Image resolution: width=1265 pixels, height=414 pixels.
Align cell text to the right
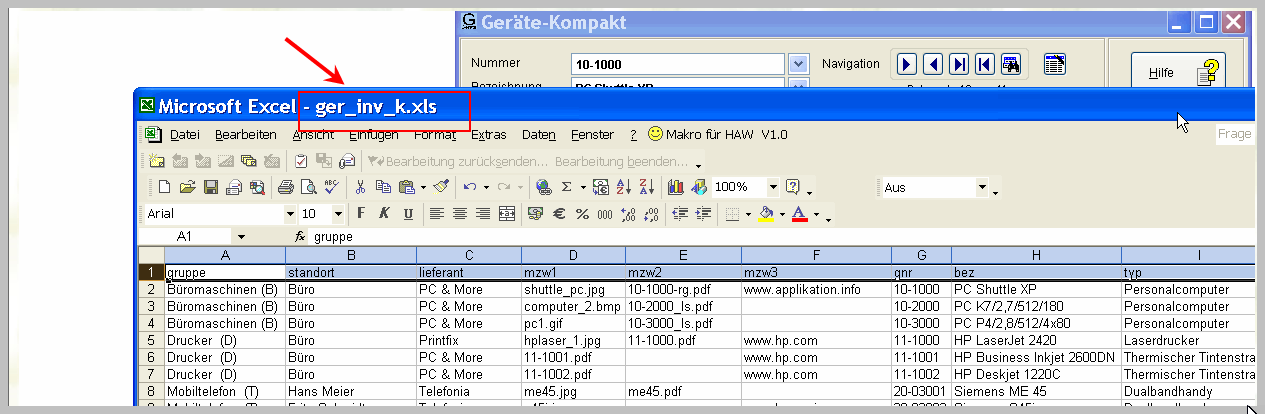(x=482, y=213)
